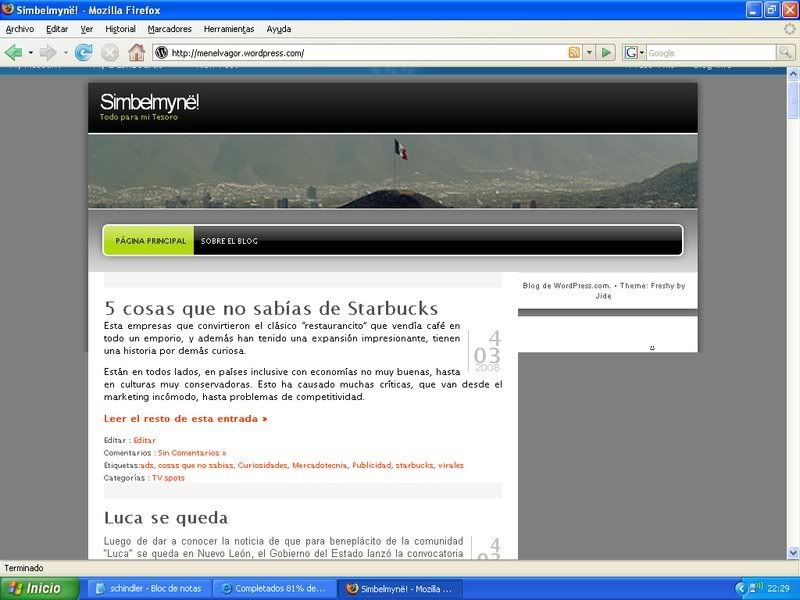Image resolution: width=800 pixels, height=600 pixels.
Task: Reload the current page
Action: click(84, 52)
